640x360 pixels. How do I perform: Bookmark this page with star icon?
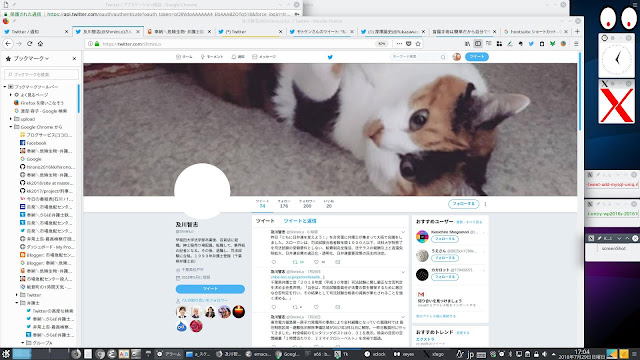tap(418, 44)
